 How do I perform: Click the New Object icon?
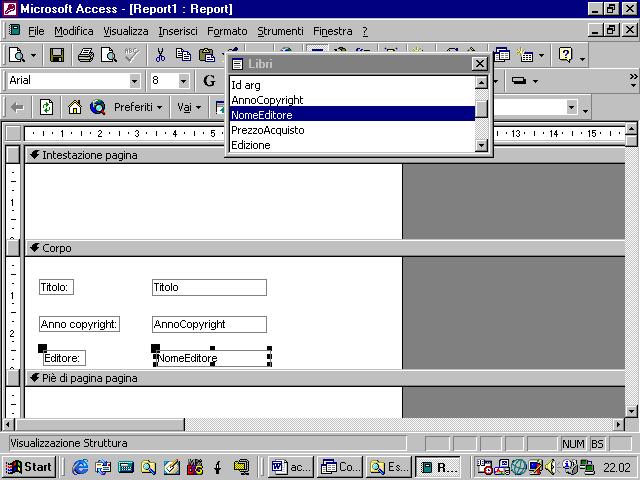525,55
